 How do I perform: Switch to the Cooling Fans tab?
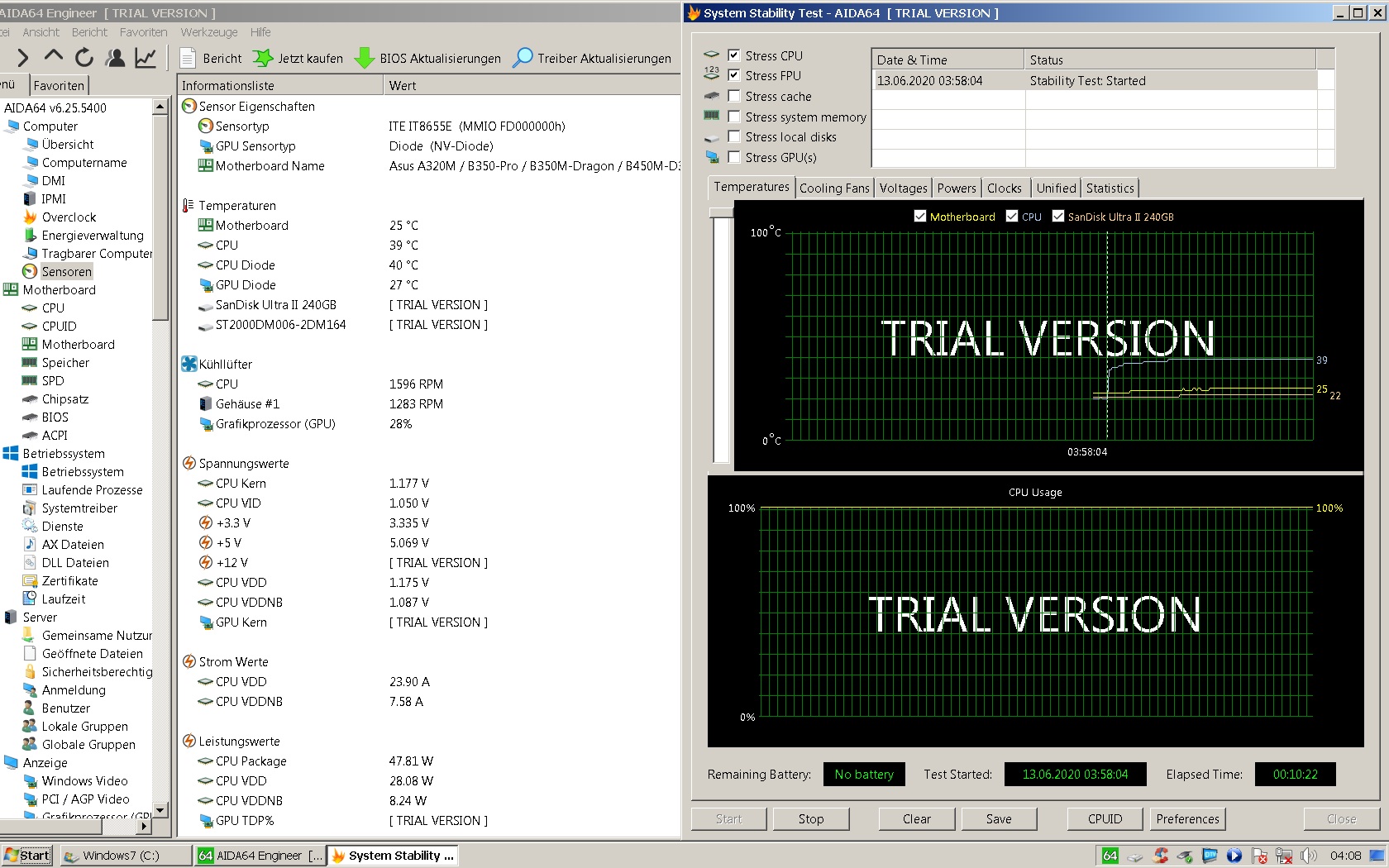(834, 188)
